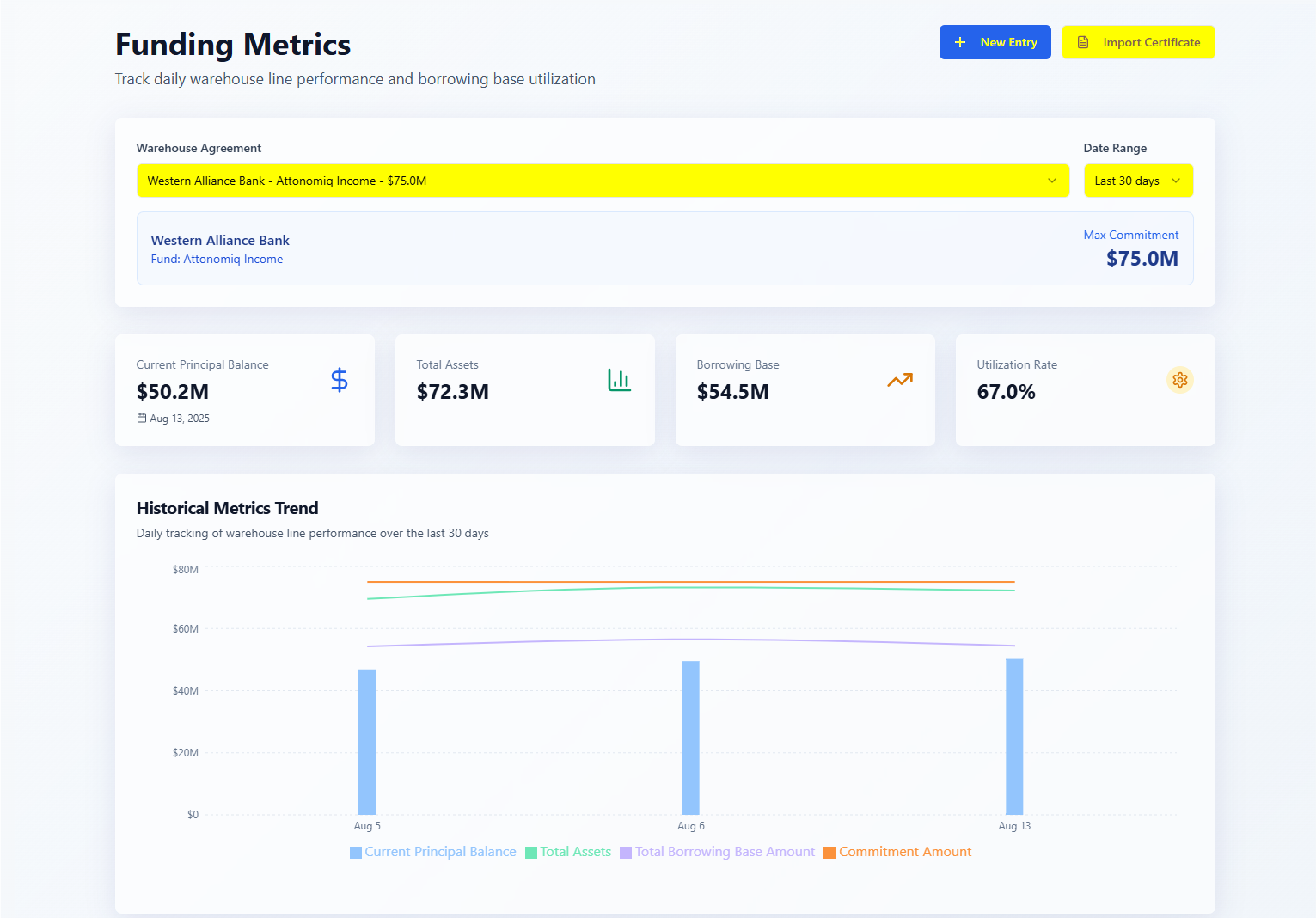Screen dimensions: 1316x918
Task: Click the trending arrow icon on Borrowing Base
Action: pyautogui.click(x=899, y=380)
